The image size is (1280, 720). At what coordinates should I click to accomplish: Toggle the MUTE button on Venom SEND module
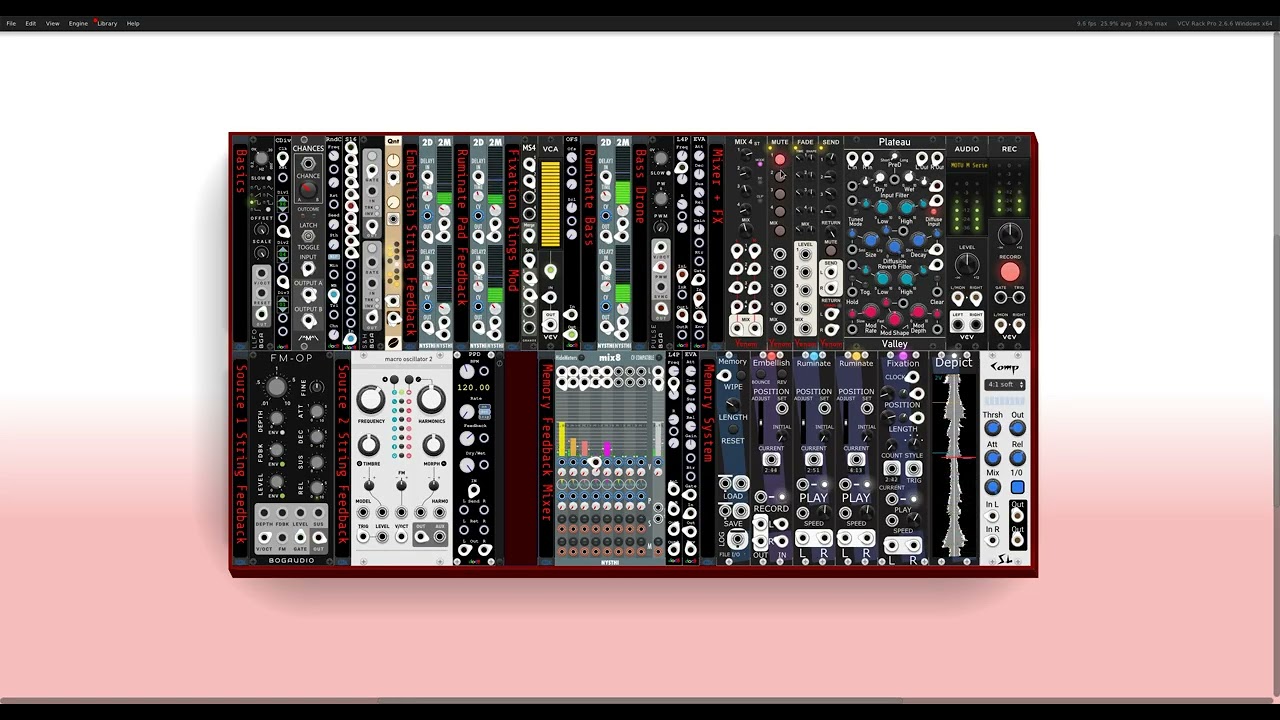click(x=831, y=250)
